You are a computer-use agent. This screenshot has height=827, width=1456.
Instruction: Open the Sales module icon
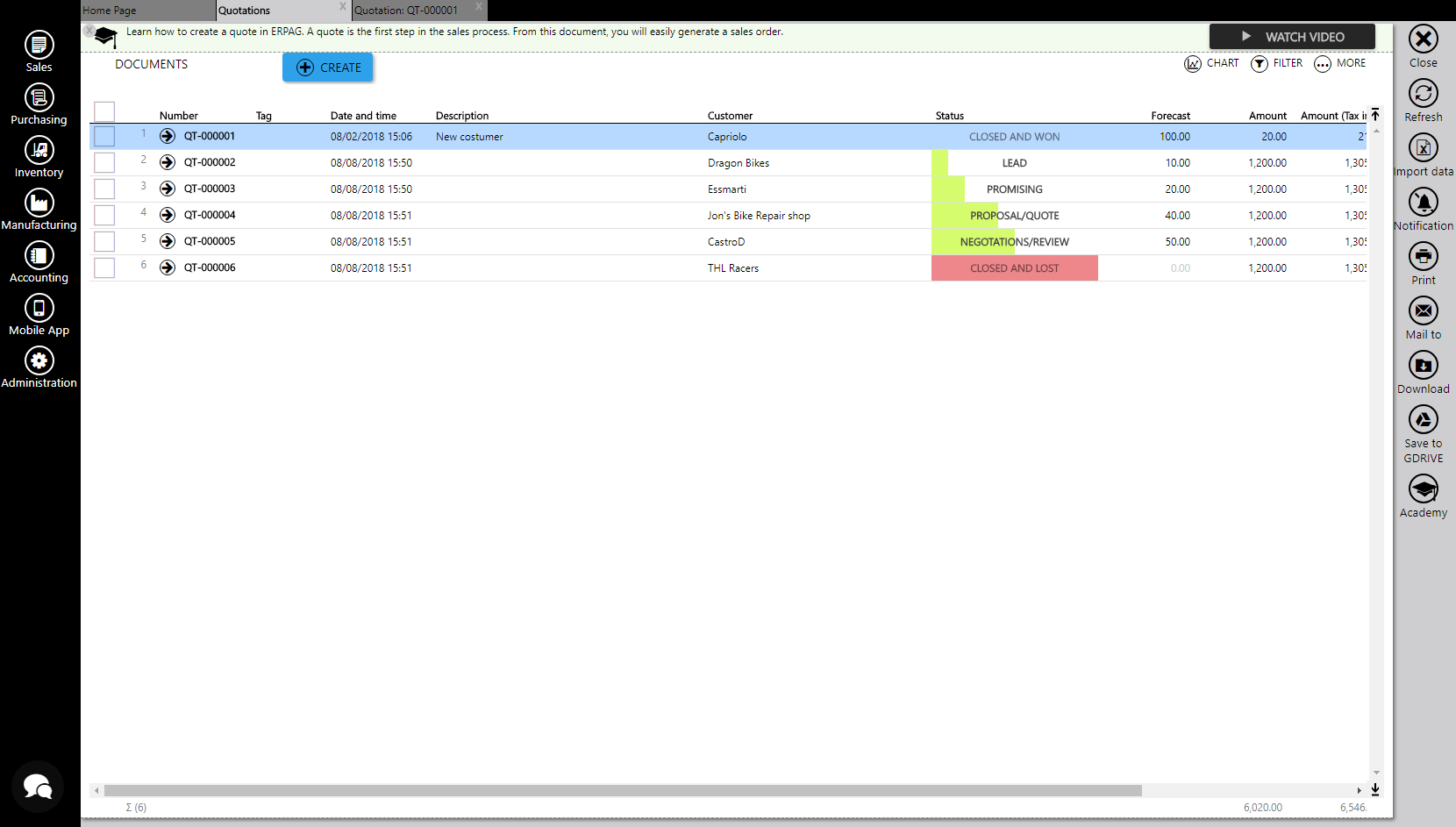click(x=39, y=45)
